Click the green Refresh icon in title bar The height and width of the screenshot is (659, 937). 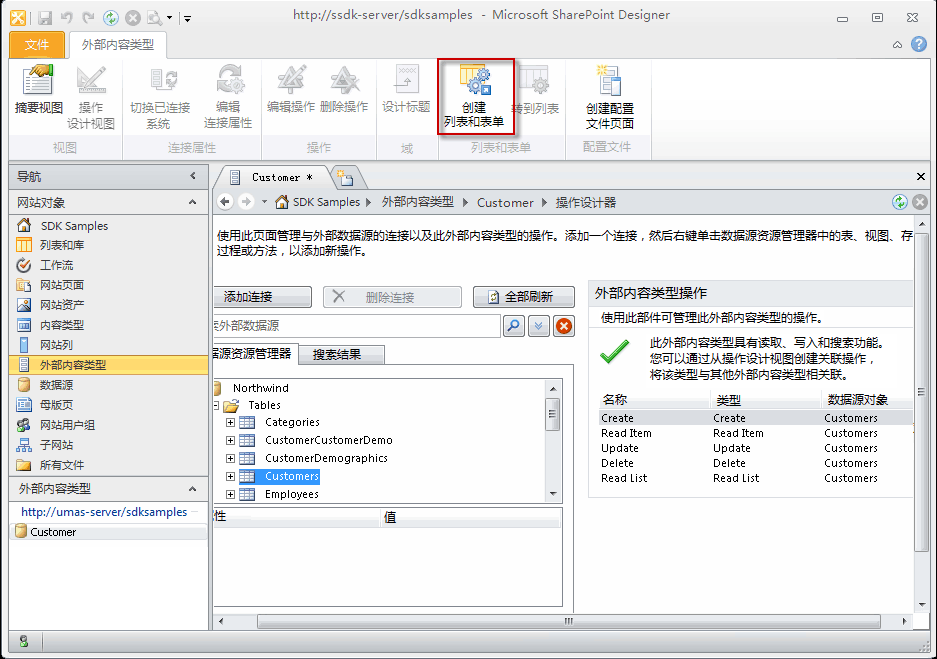click(x=111, y=18)
